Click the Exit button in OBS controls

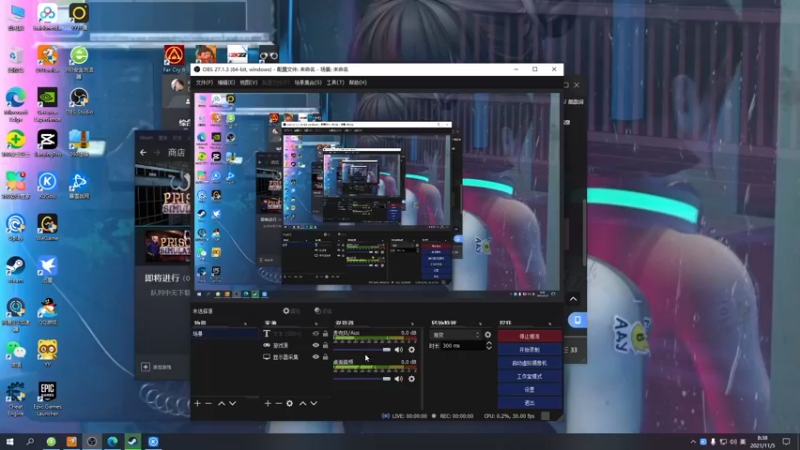pos(530,403)
